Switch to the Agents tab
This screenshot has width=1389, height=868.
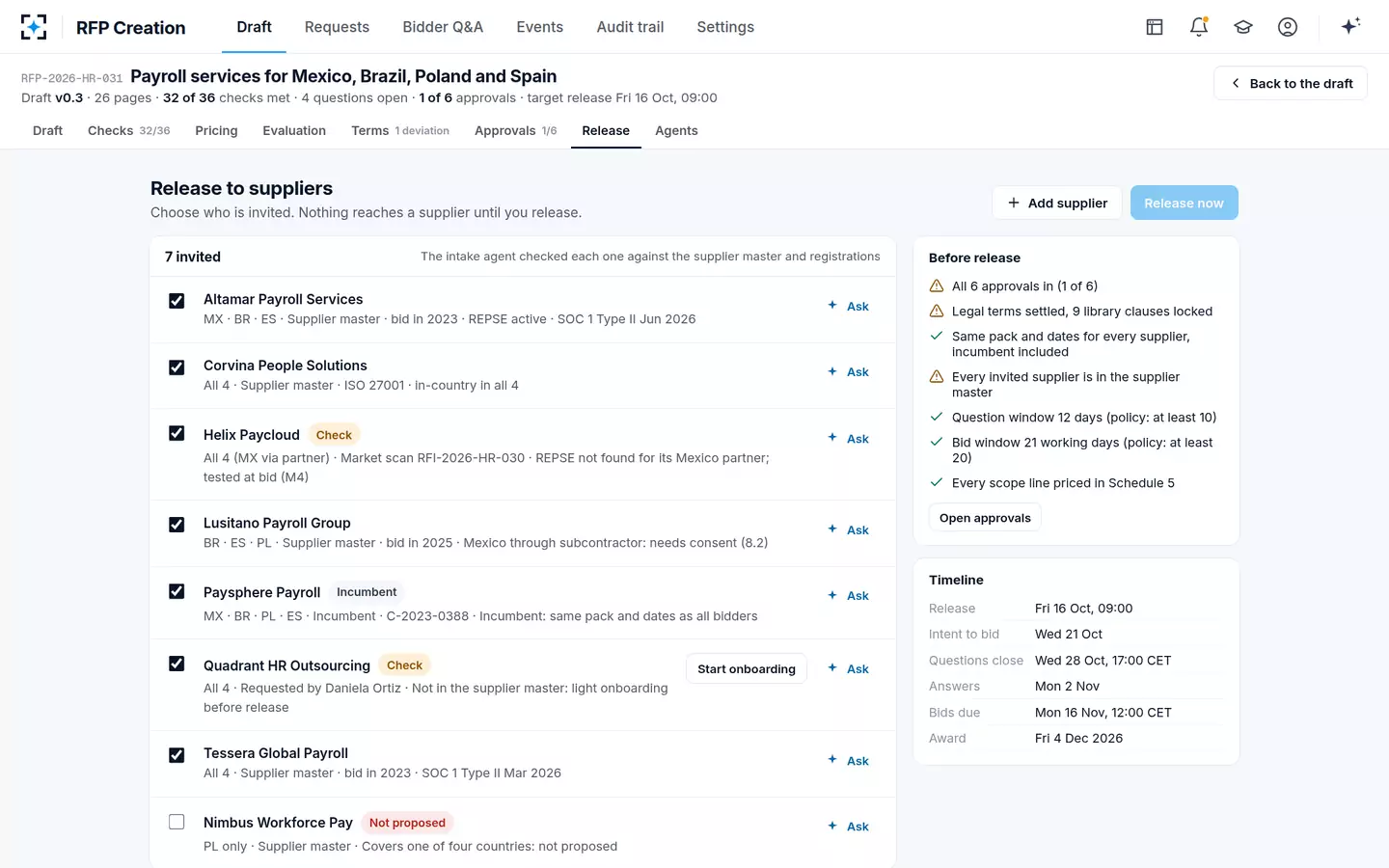tap(676, 130)
